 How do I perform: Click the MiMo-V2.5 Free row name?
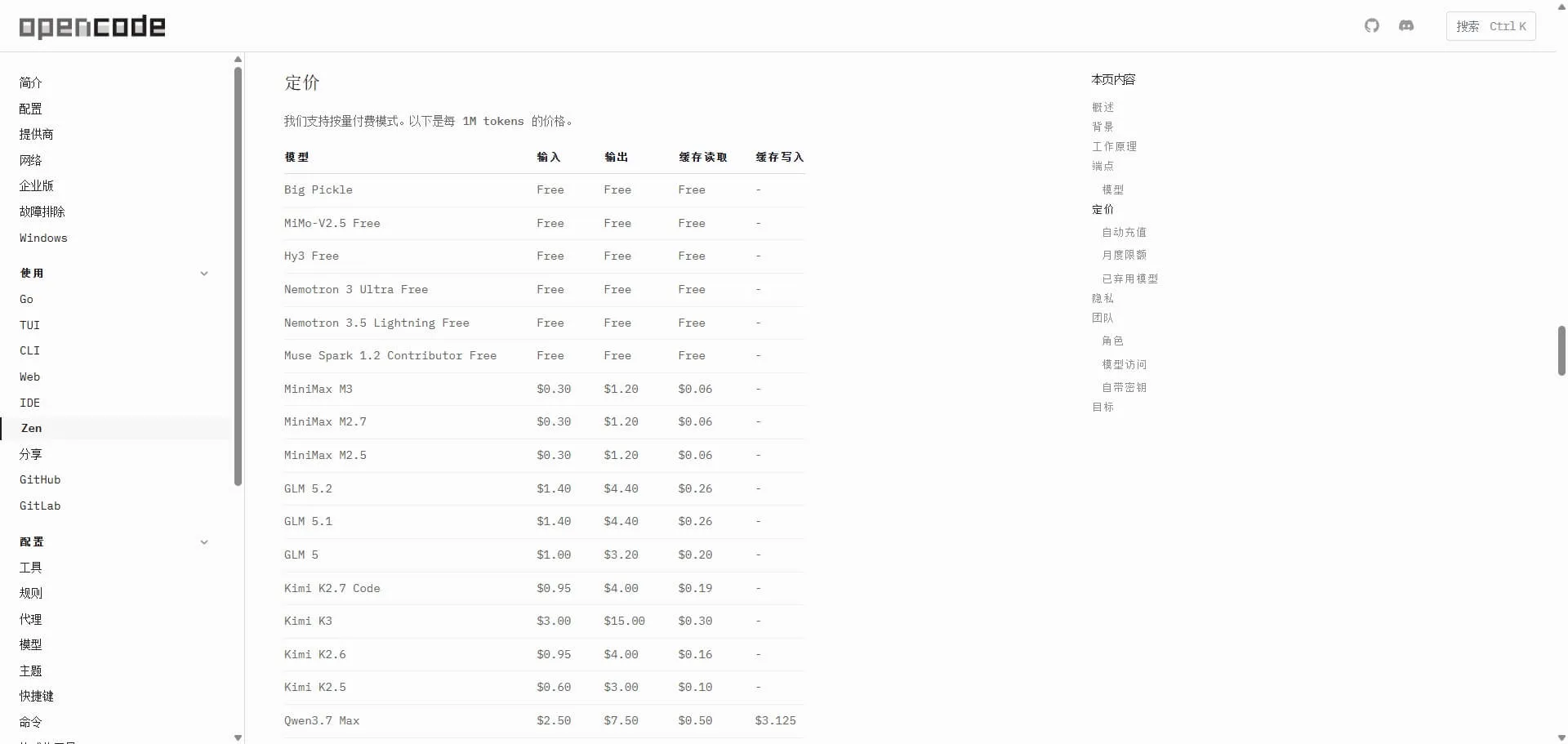click(332, 223)
